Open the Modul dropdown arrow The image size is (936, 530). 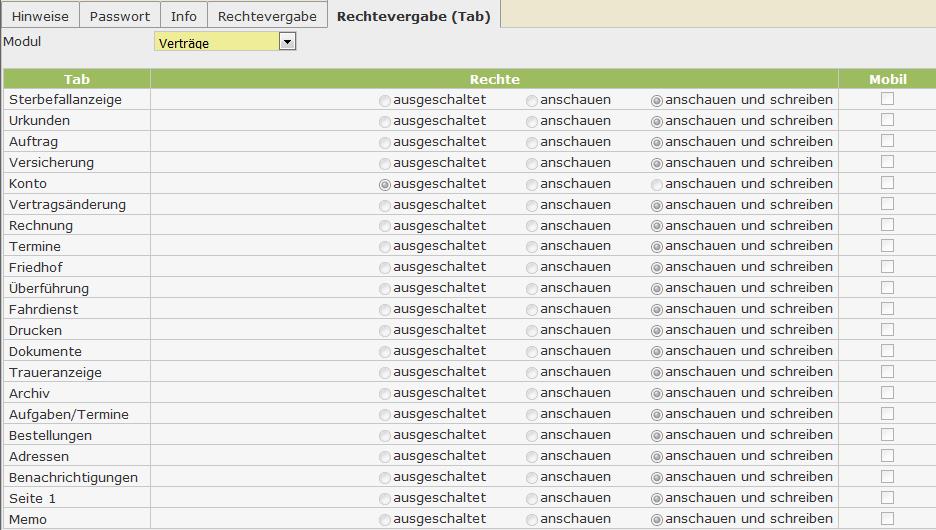click(288, 42)
